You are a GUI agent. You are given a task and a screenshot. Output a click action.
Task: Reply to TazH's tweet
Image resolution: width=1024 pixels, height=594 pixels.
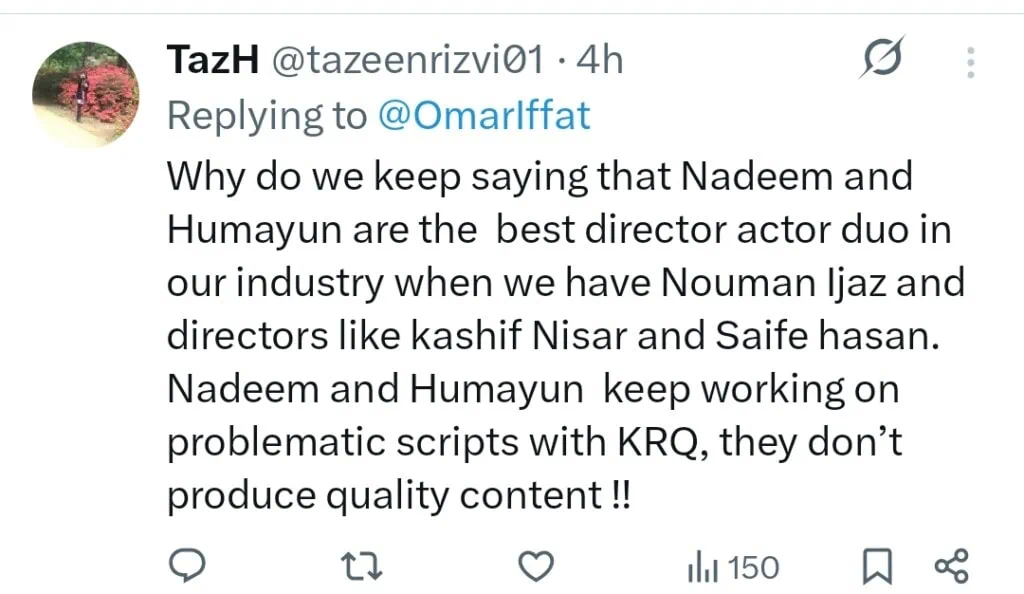tap(185, 568)
